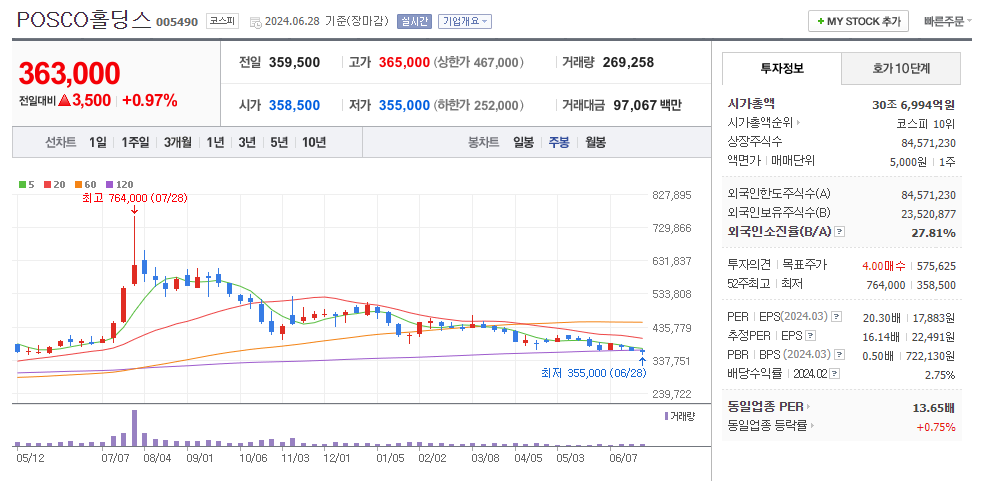Select the 3개월 line chart period
This screenshot has height=481, width=983.
click(x=177, y=142)
